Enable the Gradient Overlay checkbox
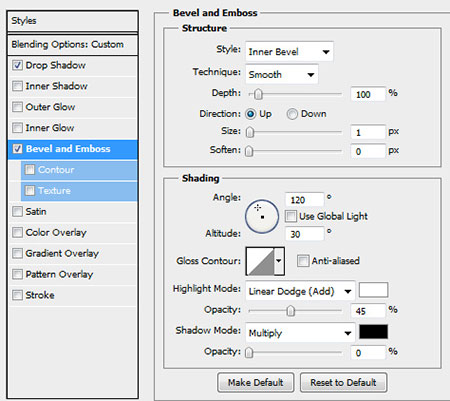The height and width of the screenshot is (401, 450). click(x=17, y=253)
